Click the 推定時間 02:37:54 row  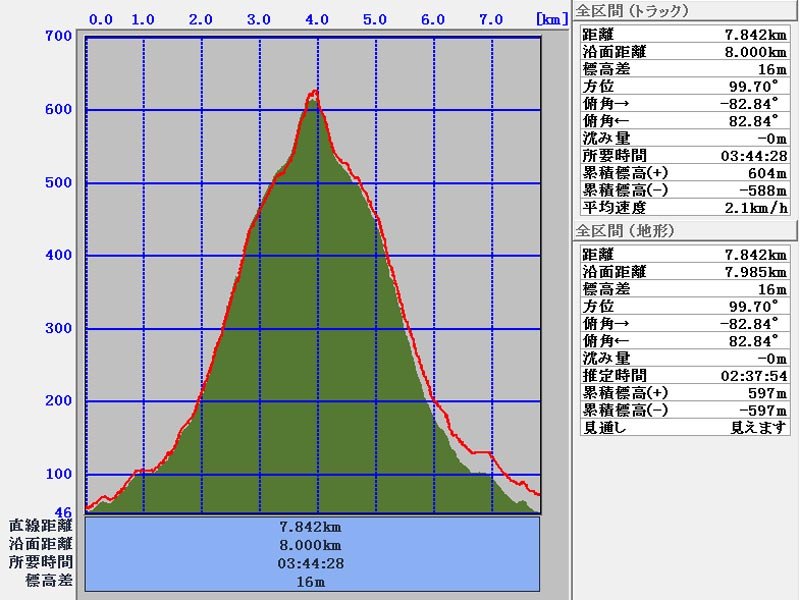pyautogui.click(x=684, y=375)
